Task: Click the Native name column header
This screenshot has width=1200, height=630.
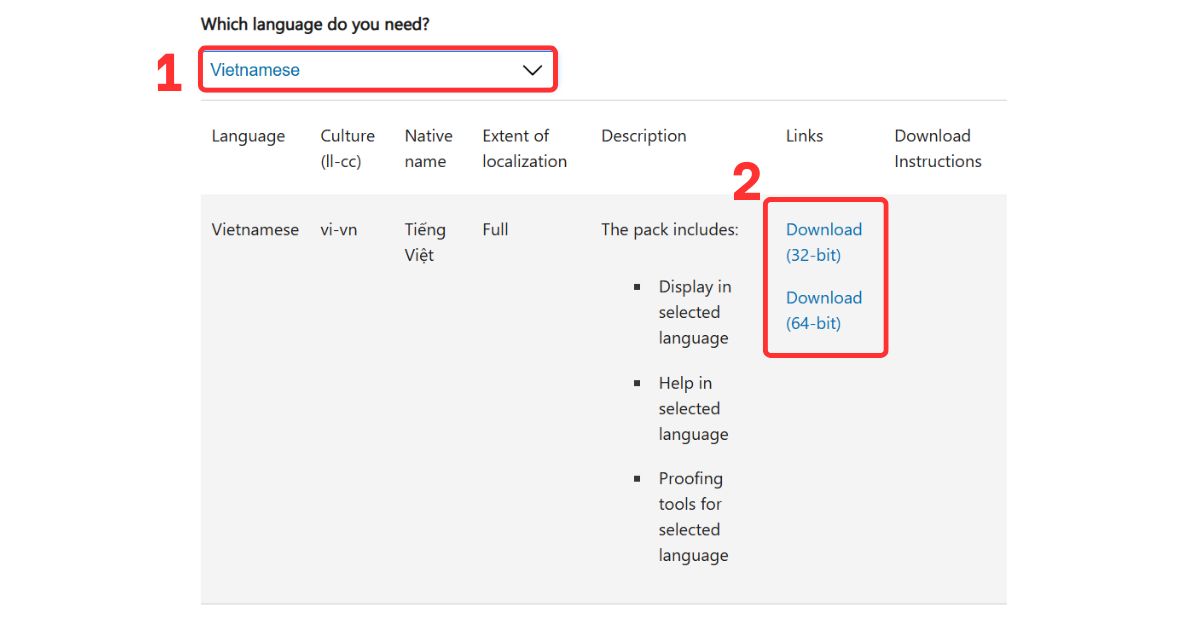Action: point(428,148)
